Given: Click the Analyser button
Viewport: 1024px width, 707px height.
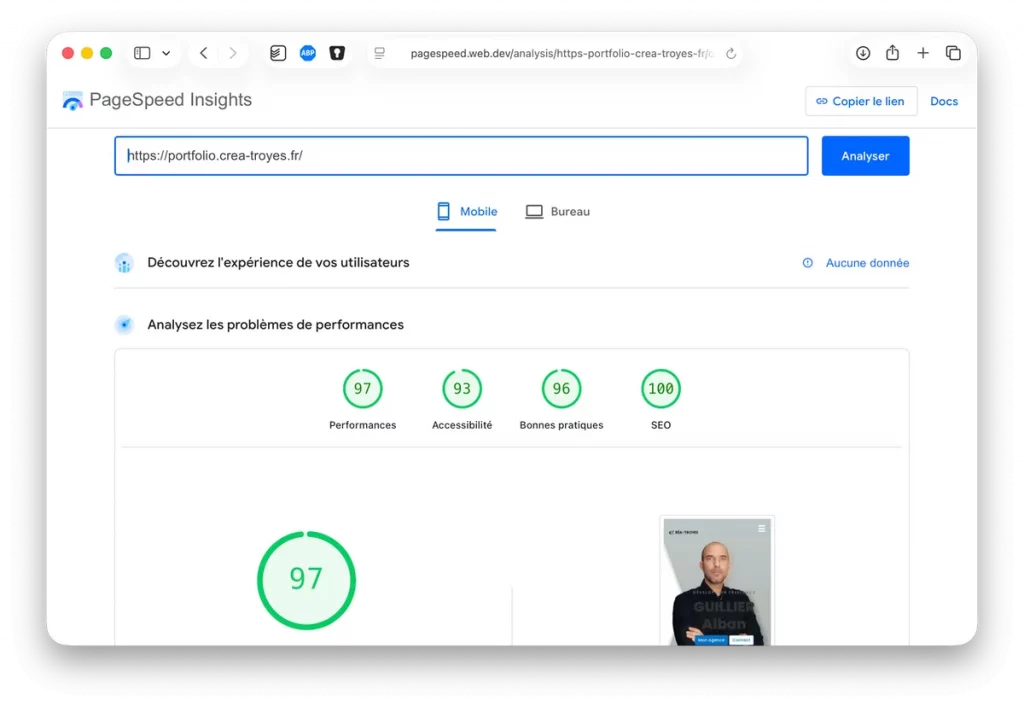Looking at the screenshot, I should tap(865, 155).
